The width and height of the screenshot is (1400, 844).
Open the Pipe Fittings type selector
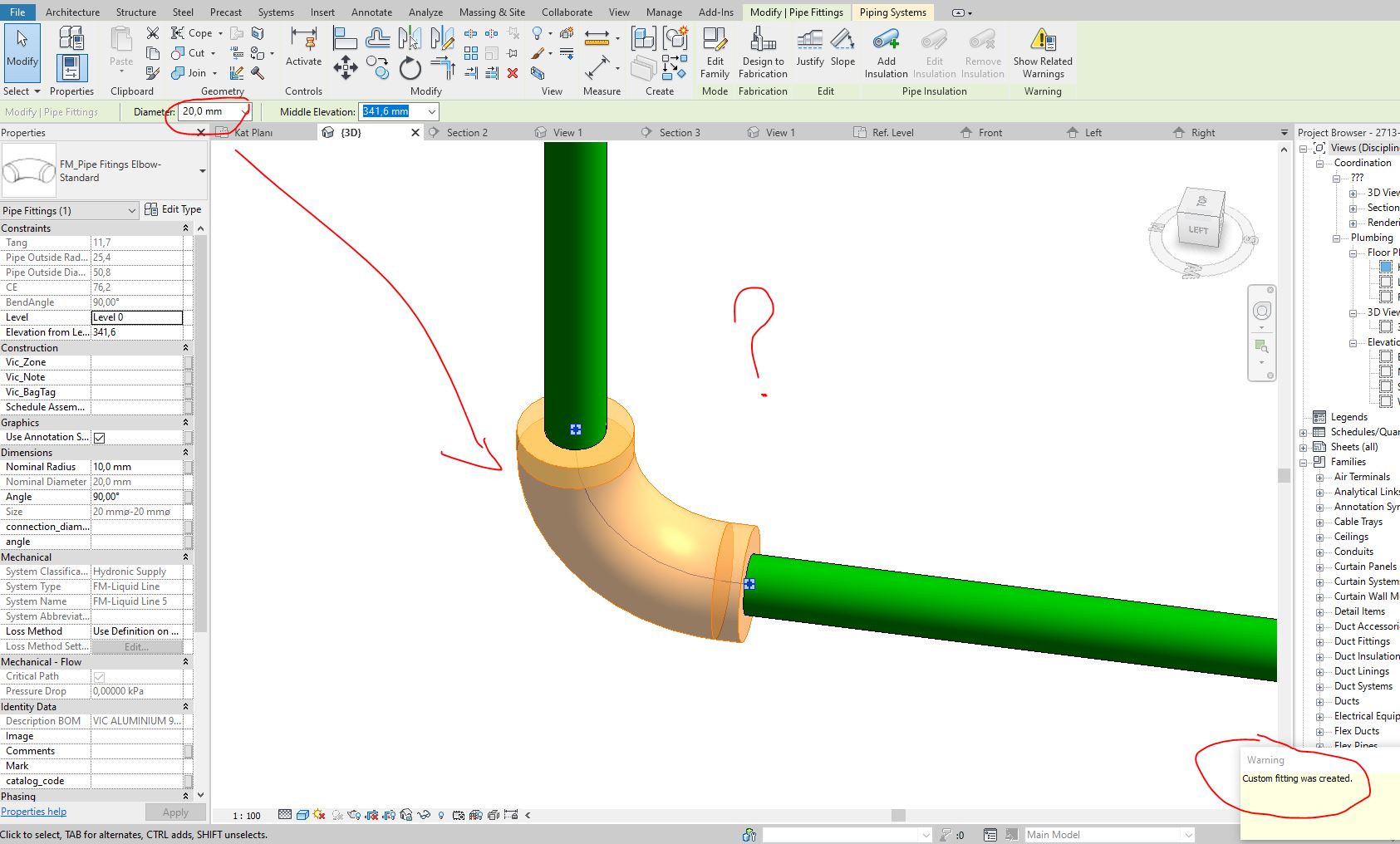[69, 209]
